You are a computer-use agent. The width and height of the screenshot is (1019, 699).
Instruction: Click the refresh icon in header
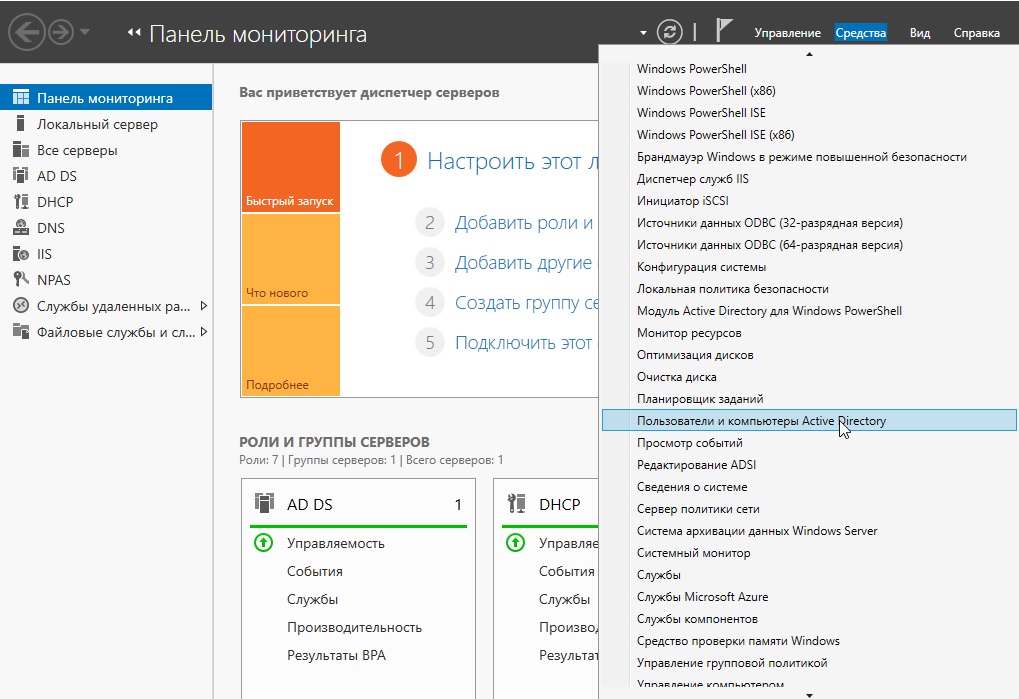coord(669,33)
